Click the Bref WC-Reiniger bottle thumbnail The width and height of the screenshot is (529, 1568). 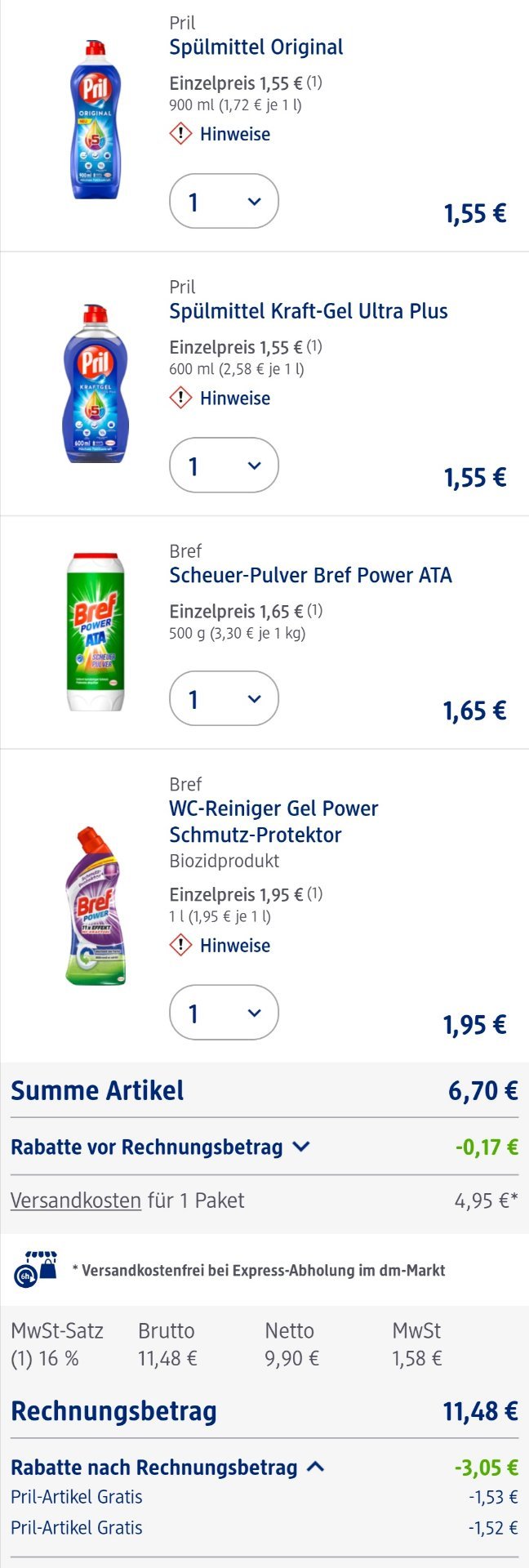96,906
